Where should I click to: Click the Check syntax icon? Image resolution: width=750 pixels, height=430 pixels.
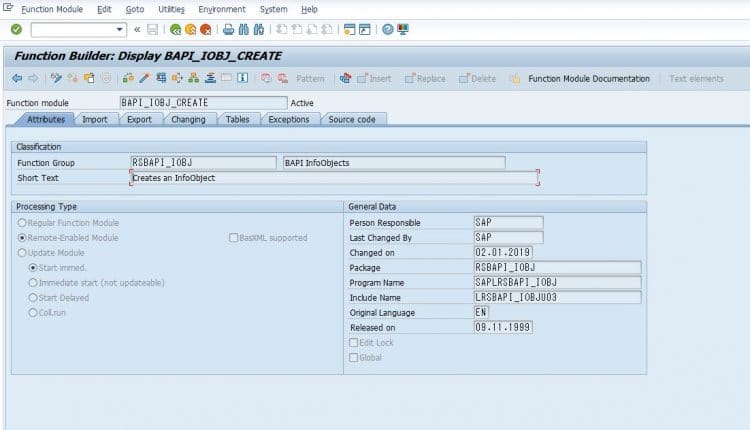click(x=128, y=78)
